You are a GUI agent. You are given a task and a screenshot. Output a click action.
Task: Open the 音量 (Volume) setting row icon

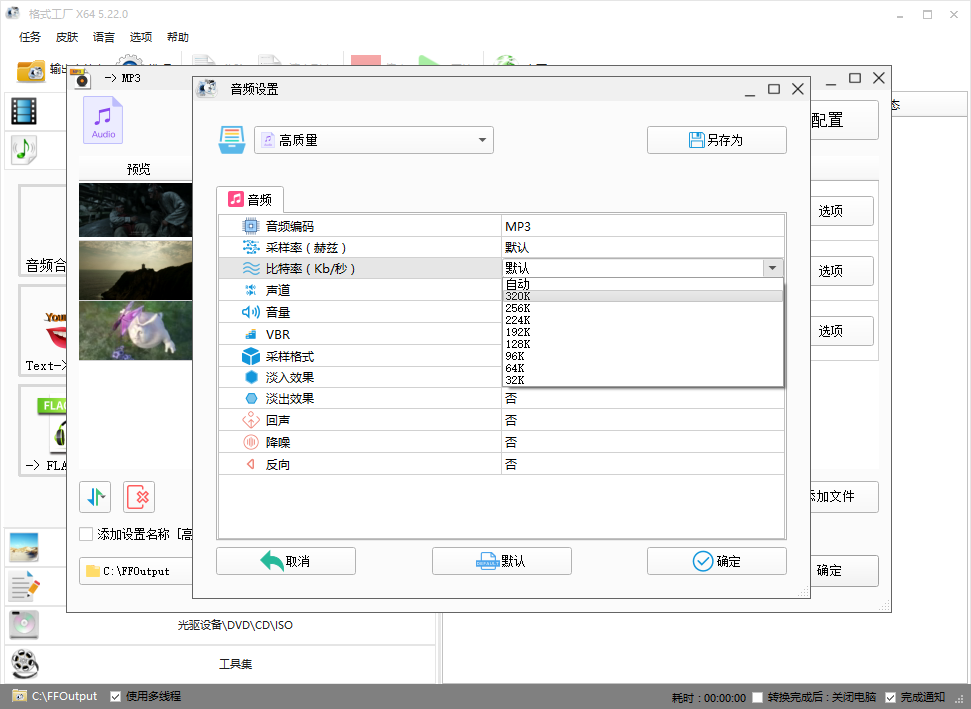tap(252, 311)
